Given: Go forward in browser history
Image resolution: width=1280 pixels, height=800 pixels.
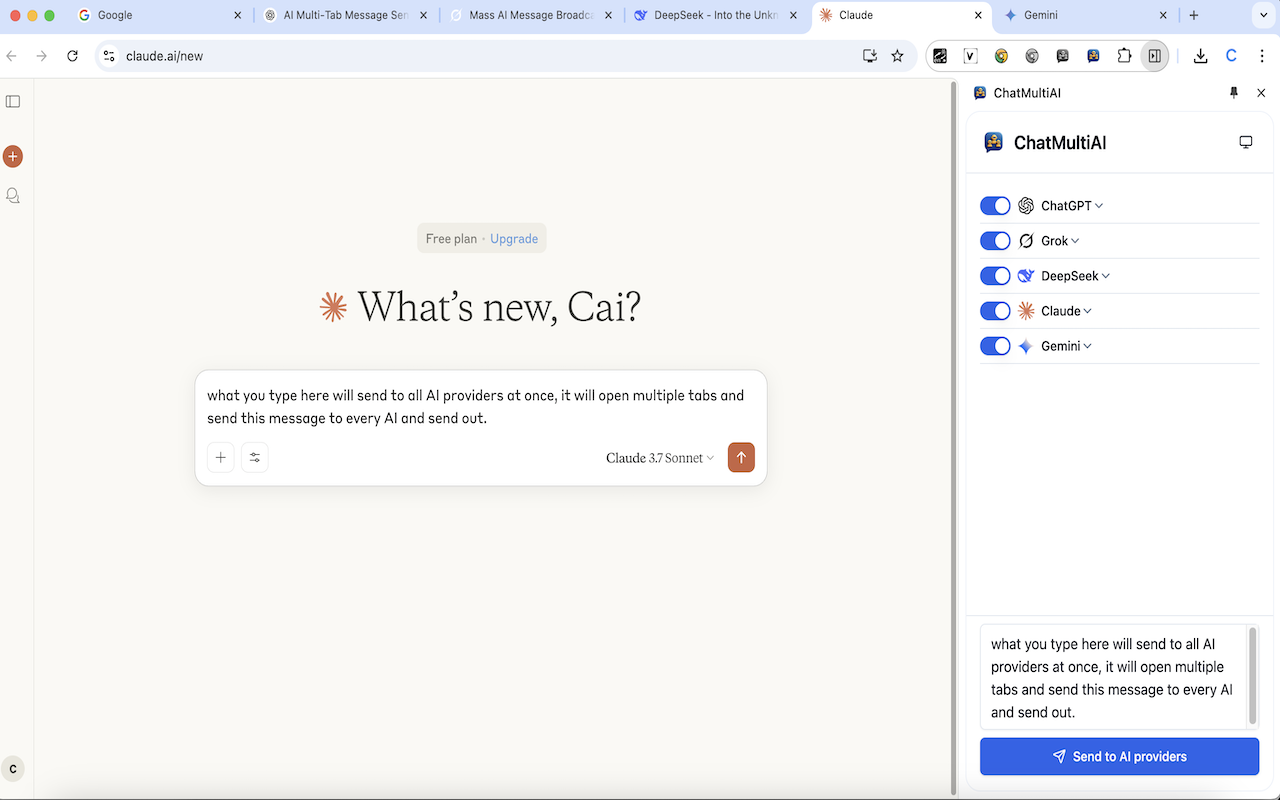Looking at the screenshot, I should 42,56.
